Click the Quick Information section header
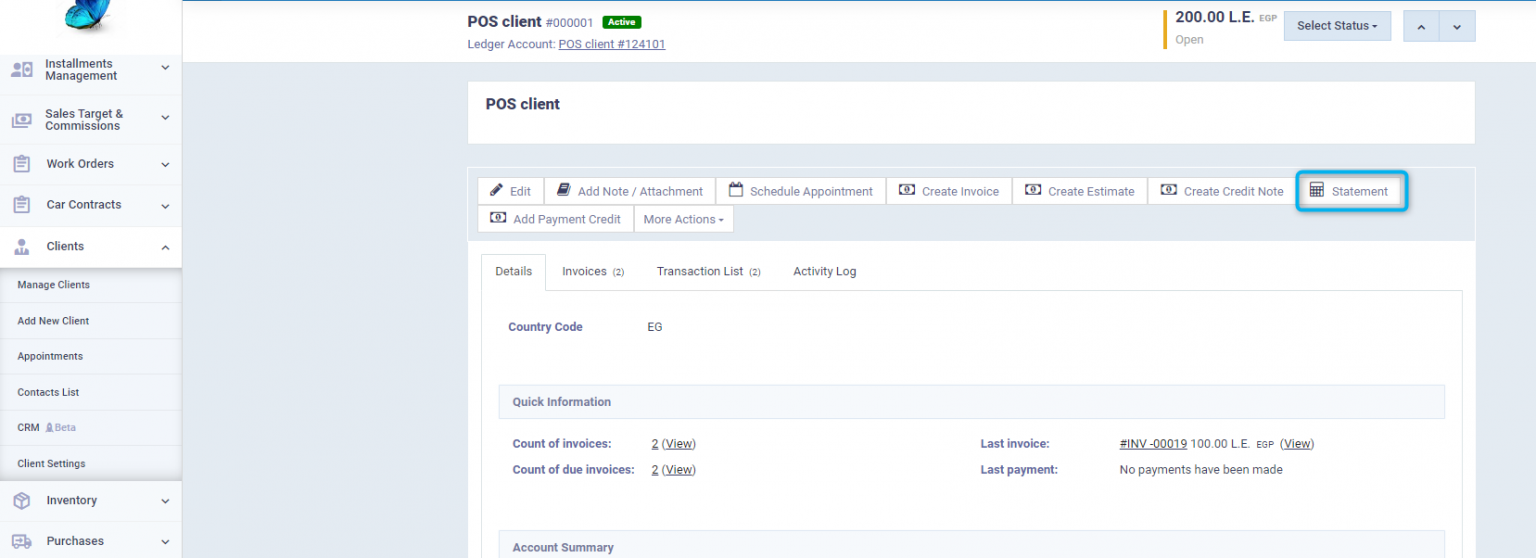1536x558 pixels. (x=972, y=402)
